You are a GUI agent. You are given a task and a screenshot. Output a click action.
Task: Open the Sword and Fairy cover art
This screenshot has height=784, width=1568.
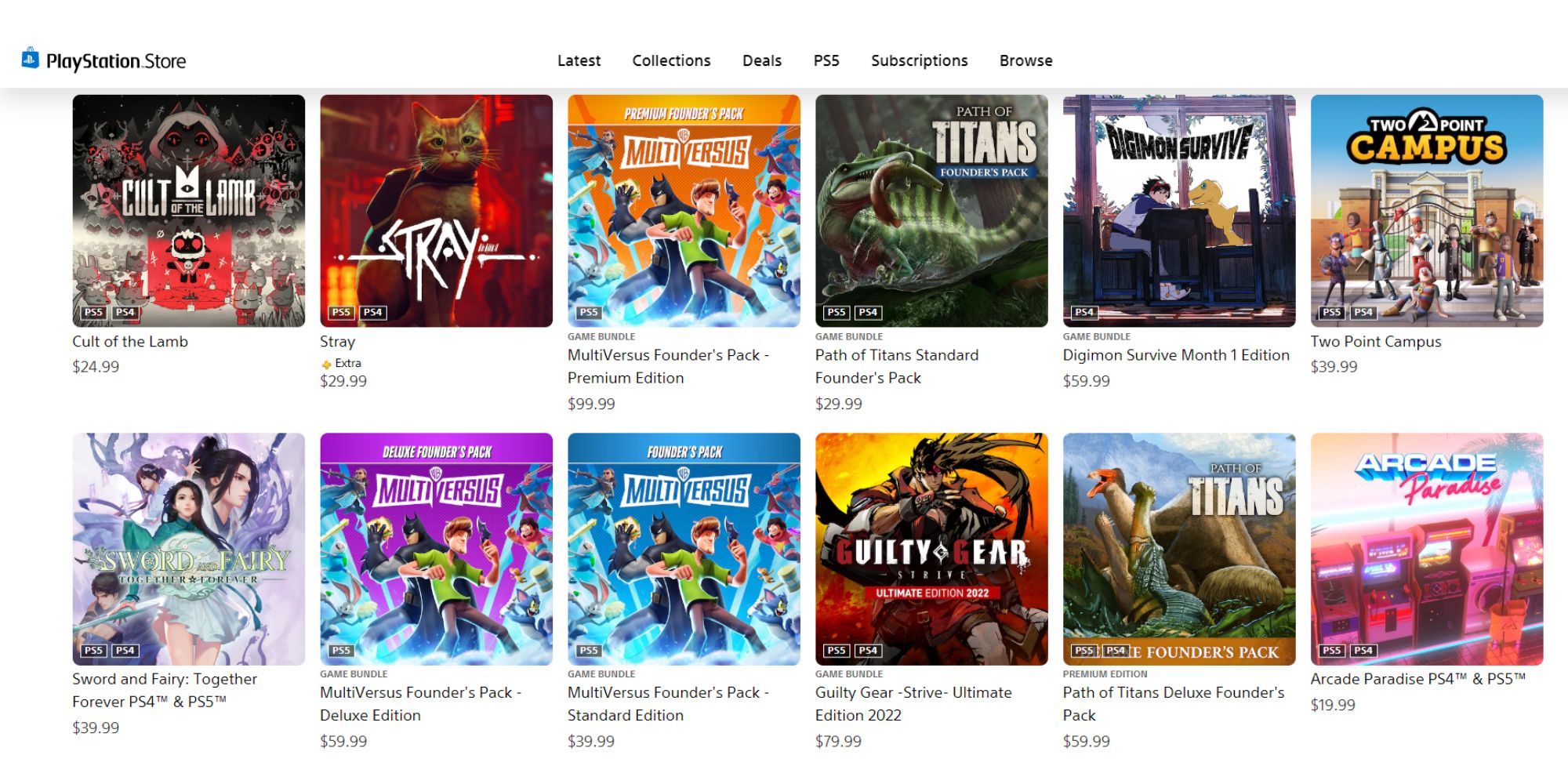coord(189,549)
